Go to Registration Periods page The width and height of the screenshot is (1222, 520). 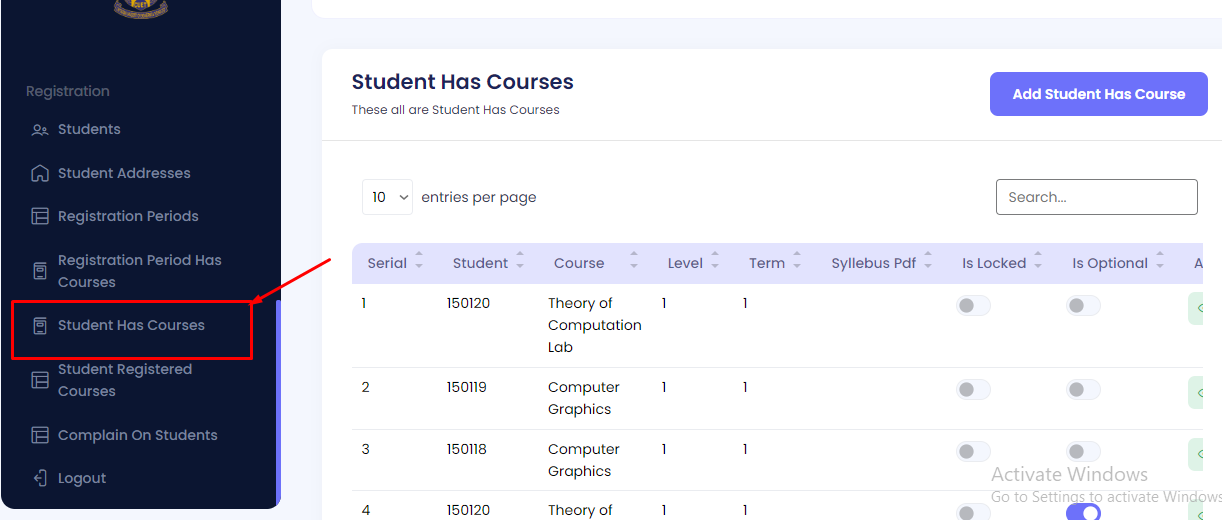pos(128,217)
